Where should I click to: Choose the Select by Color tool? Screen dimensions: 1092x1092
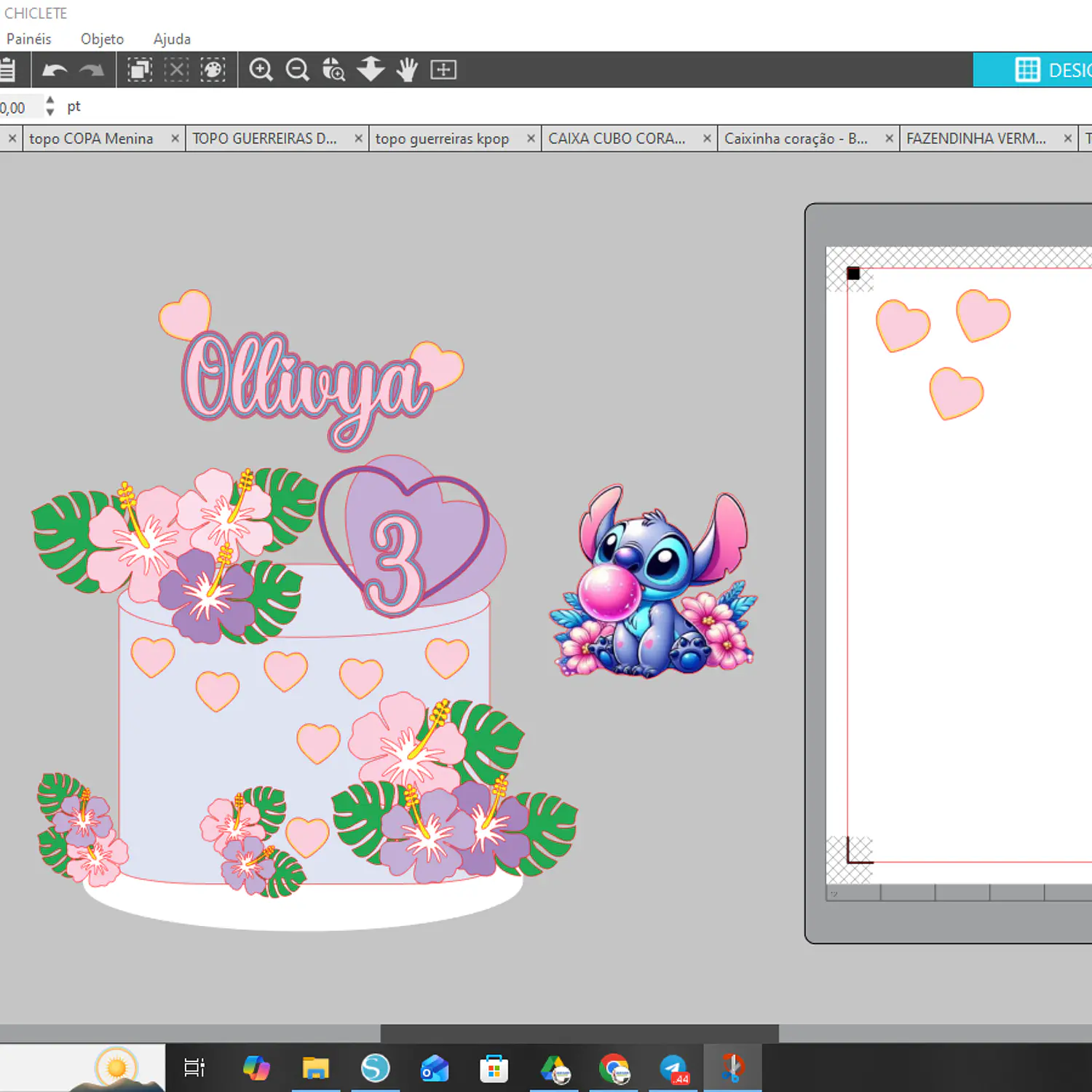[213, 70]
